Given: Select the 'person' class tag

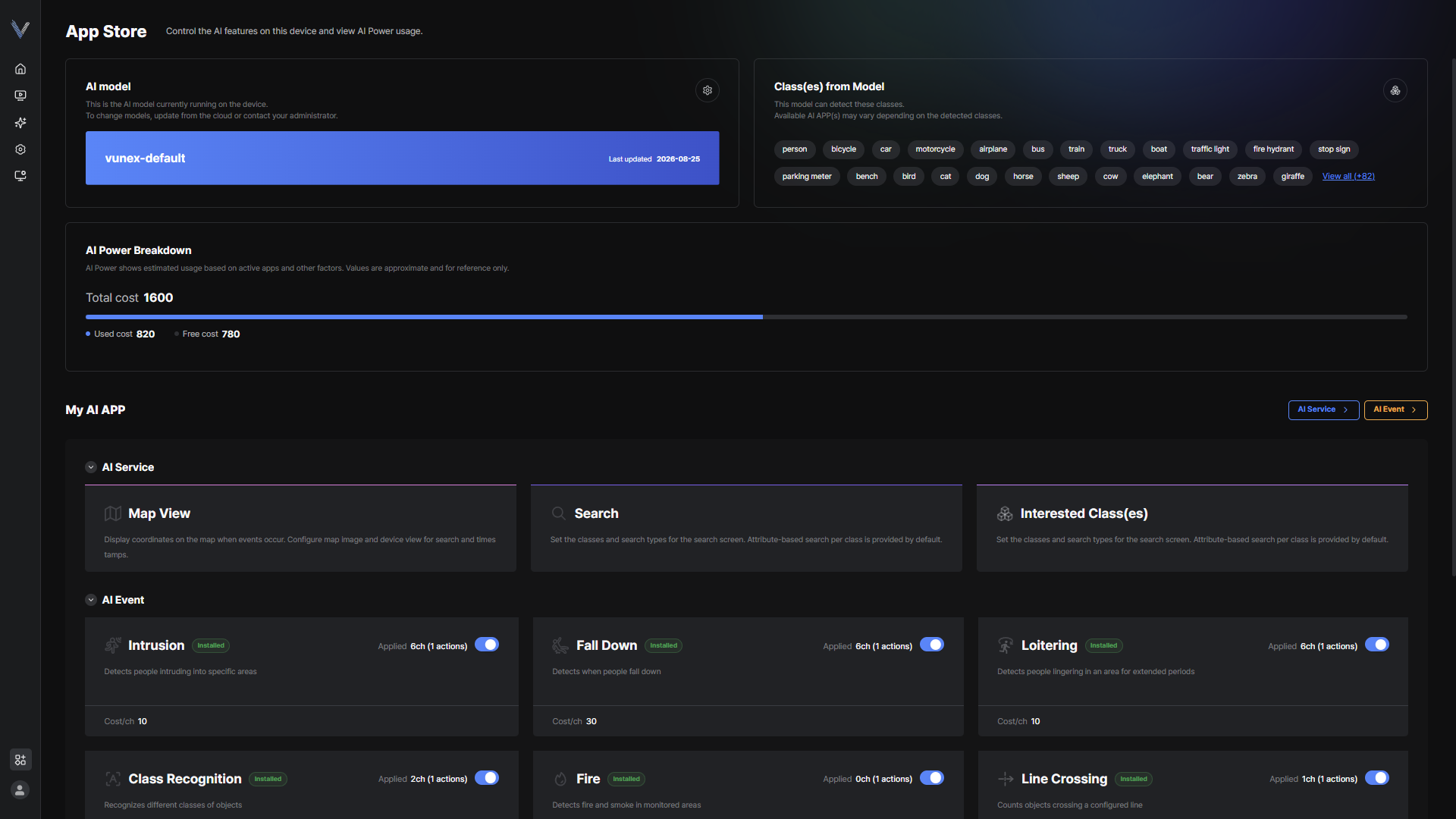Looking at the screenshot, I should coord(795,149).
